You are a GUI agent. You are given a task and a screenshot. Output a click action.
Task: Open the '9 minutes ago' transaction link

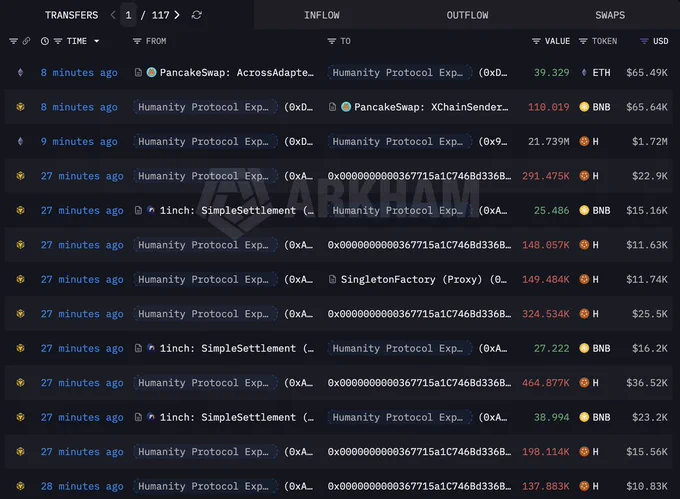click(79, 141)
